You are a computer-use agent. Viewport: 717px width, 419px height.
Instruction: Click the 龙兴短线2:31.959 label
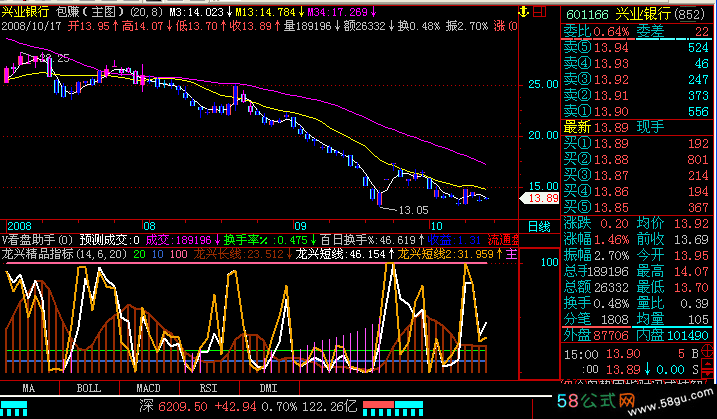coord(450,254)
